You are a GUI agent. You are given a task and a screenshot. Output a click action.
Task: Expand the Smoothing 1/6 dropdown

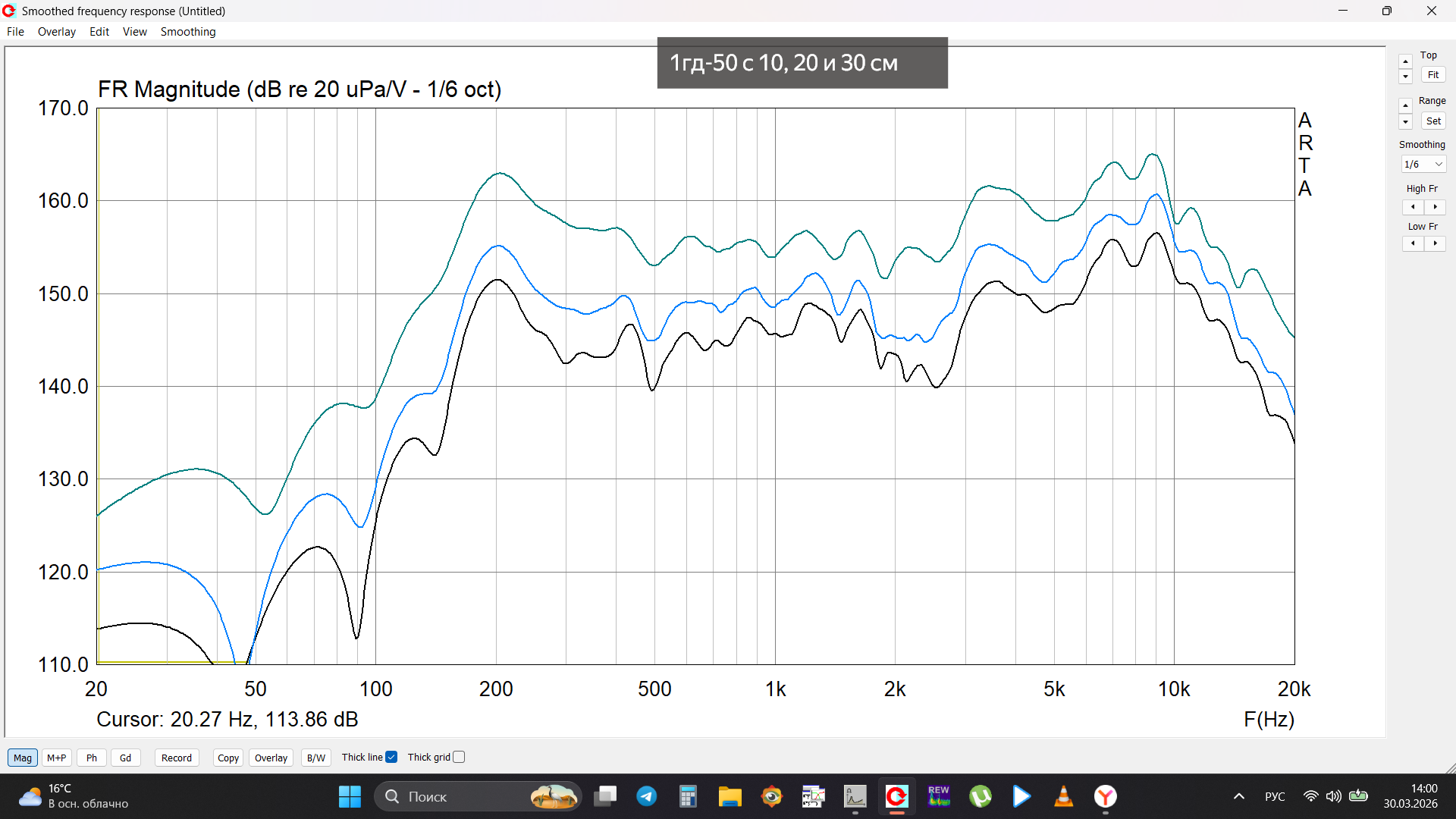pyautogui.click(x=1423, y=165)
